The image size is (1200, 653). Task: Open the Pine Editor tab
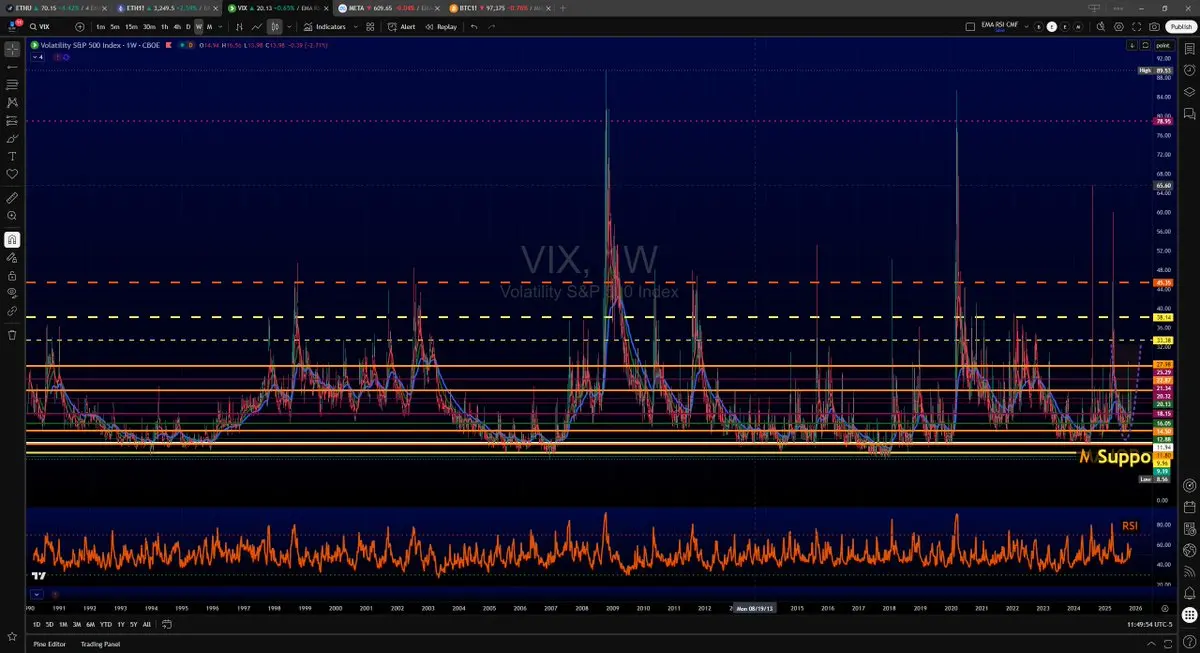pyautogui.click(x=49, y=644)
